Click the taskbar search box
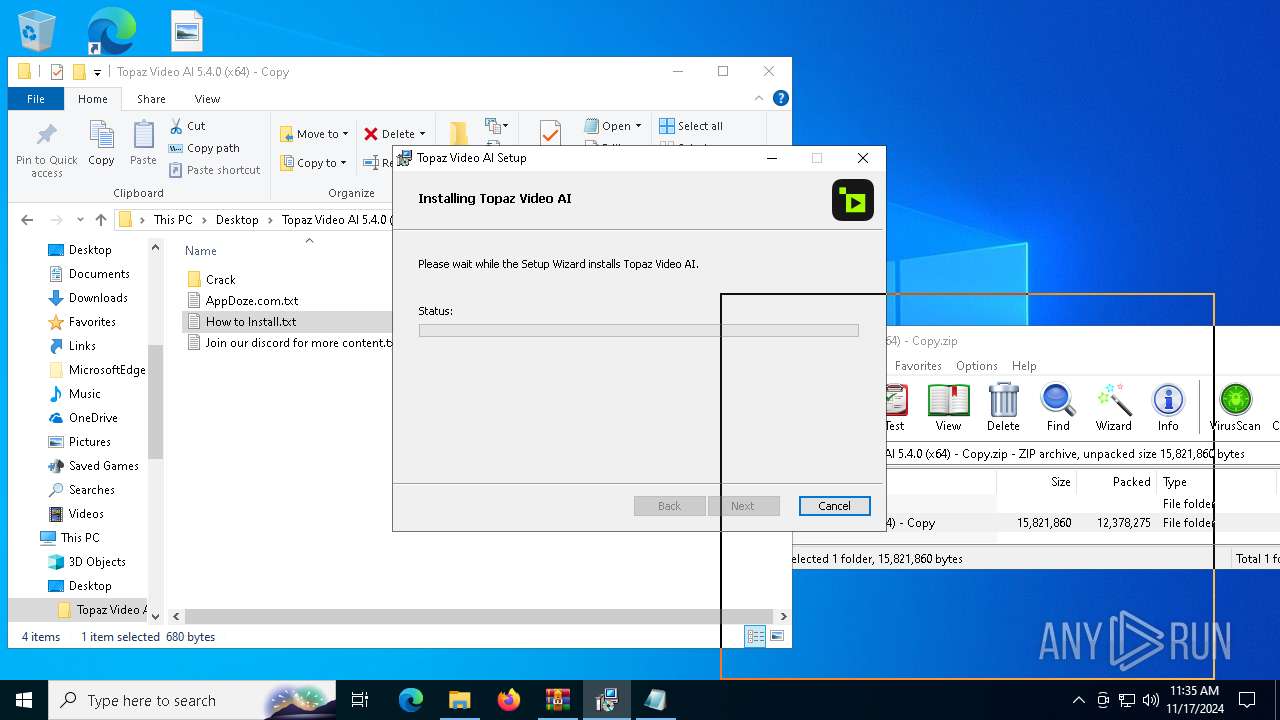 (192, 700)
